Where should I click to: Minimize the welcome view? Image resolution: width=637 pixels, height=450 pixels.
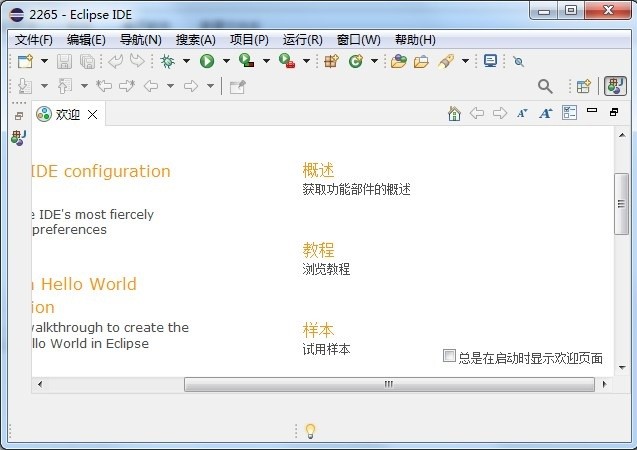[592, 110]
